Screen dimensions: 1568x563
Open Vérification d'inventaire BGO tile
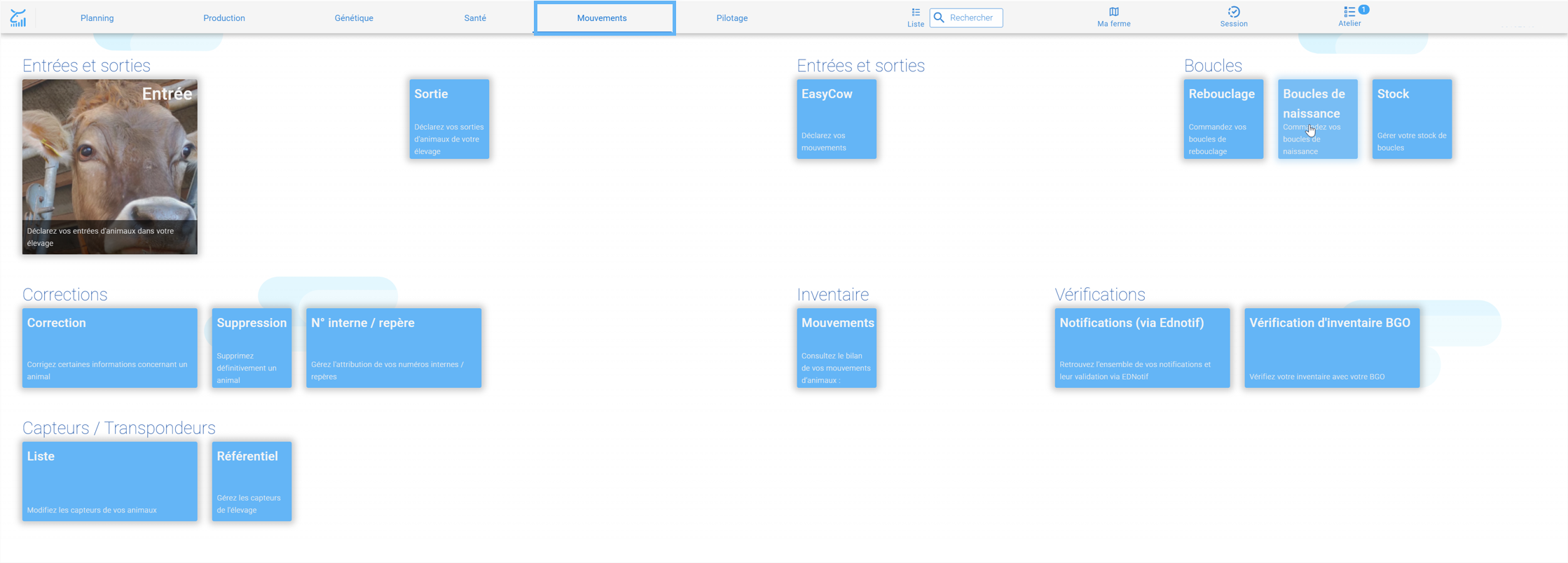(x=1332, y=348)
